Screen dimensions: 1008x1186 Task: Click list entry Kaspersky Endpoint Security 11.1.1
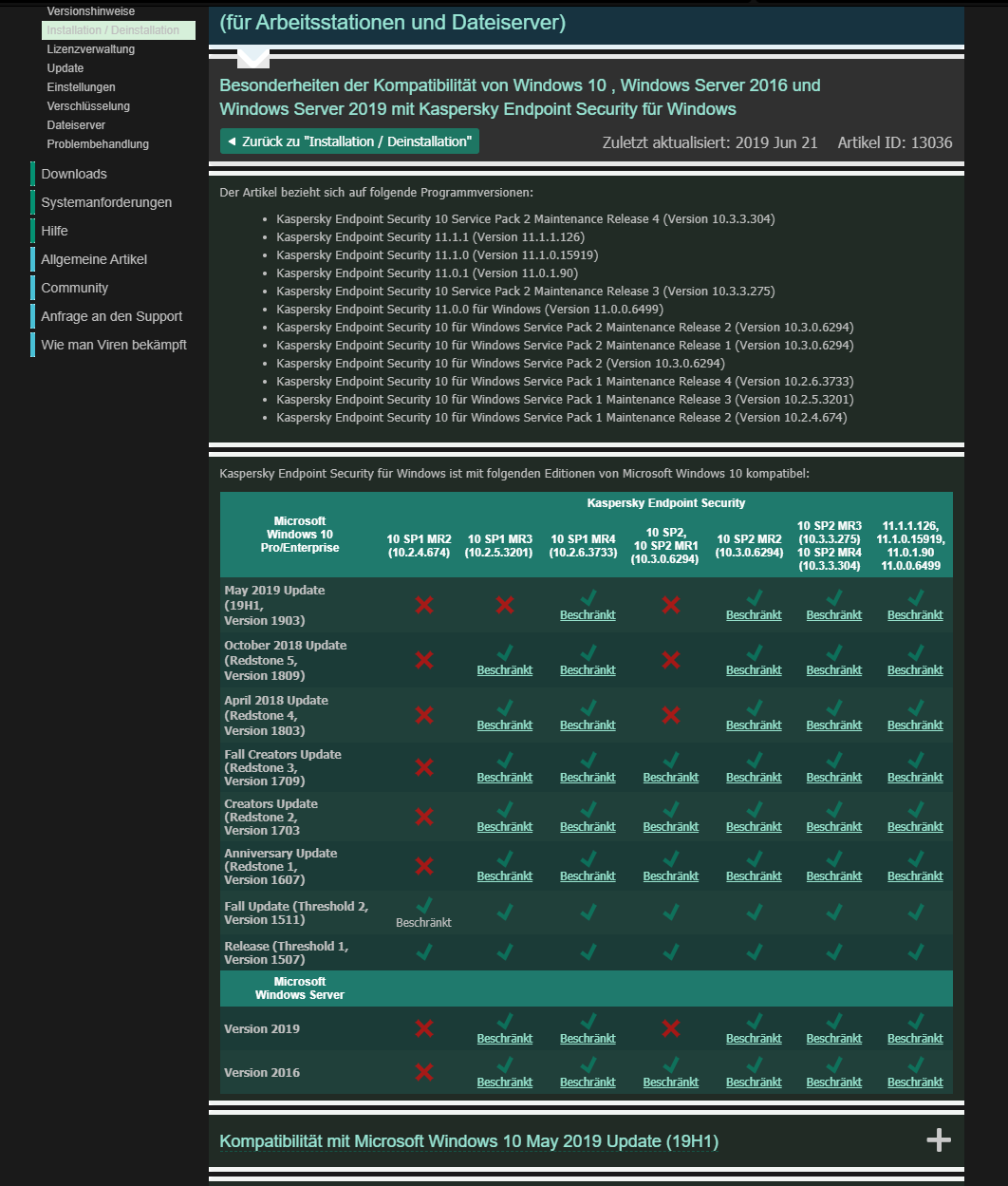(x=431, y=237)
